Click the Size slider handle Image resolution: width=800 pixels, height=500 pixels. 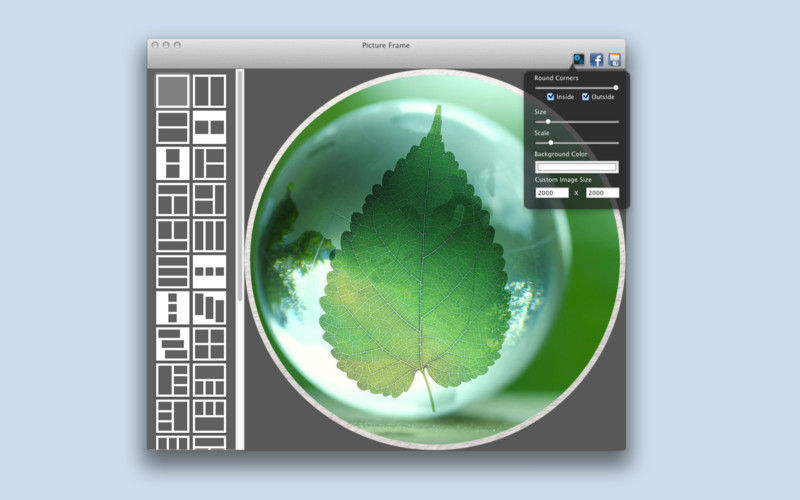(x=548, y=121)
